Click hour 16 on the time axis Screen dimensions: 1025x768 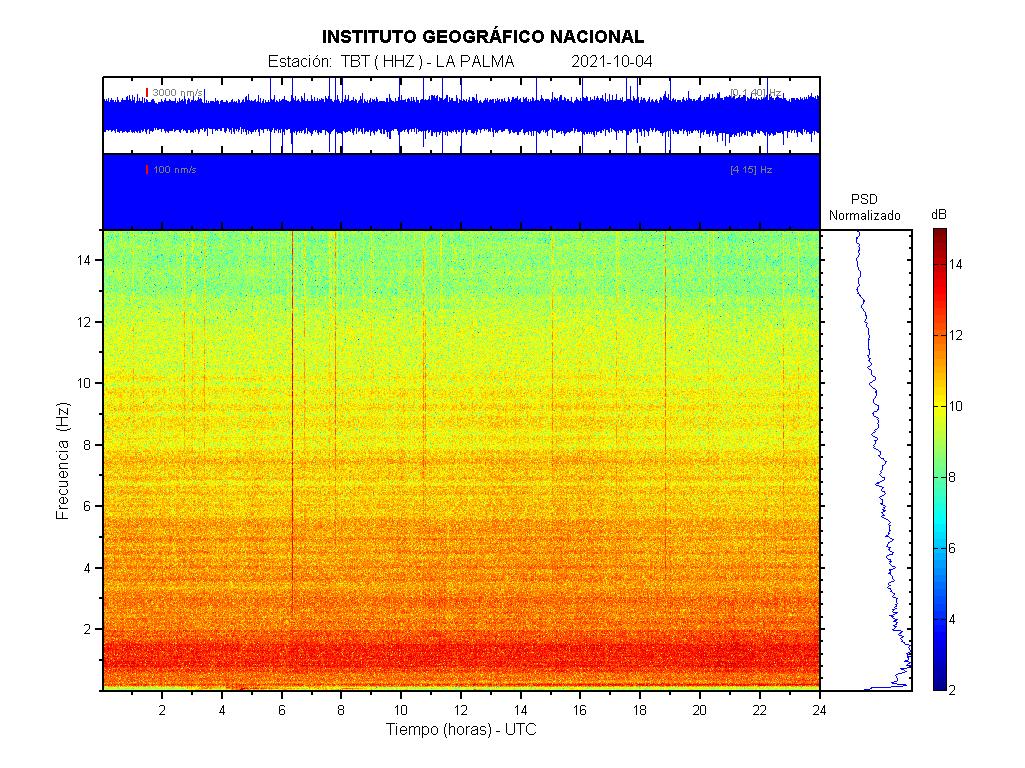(x=580, y=710)
